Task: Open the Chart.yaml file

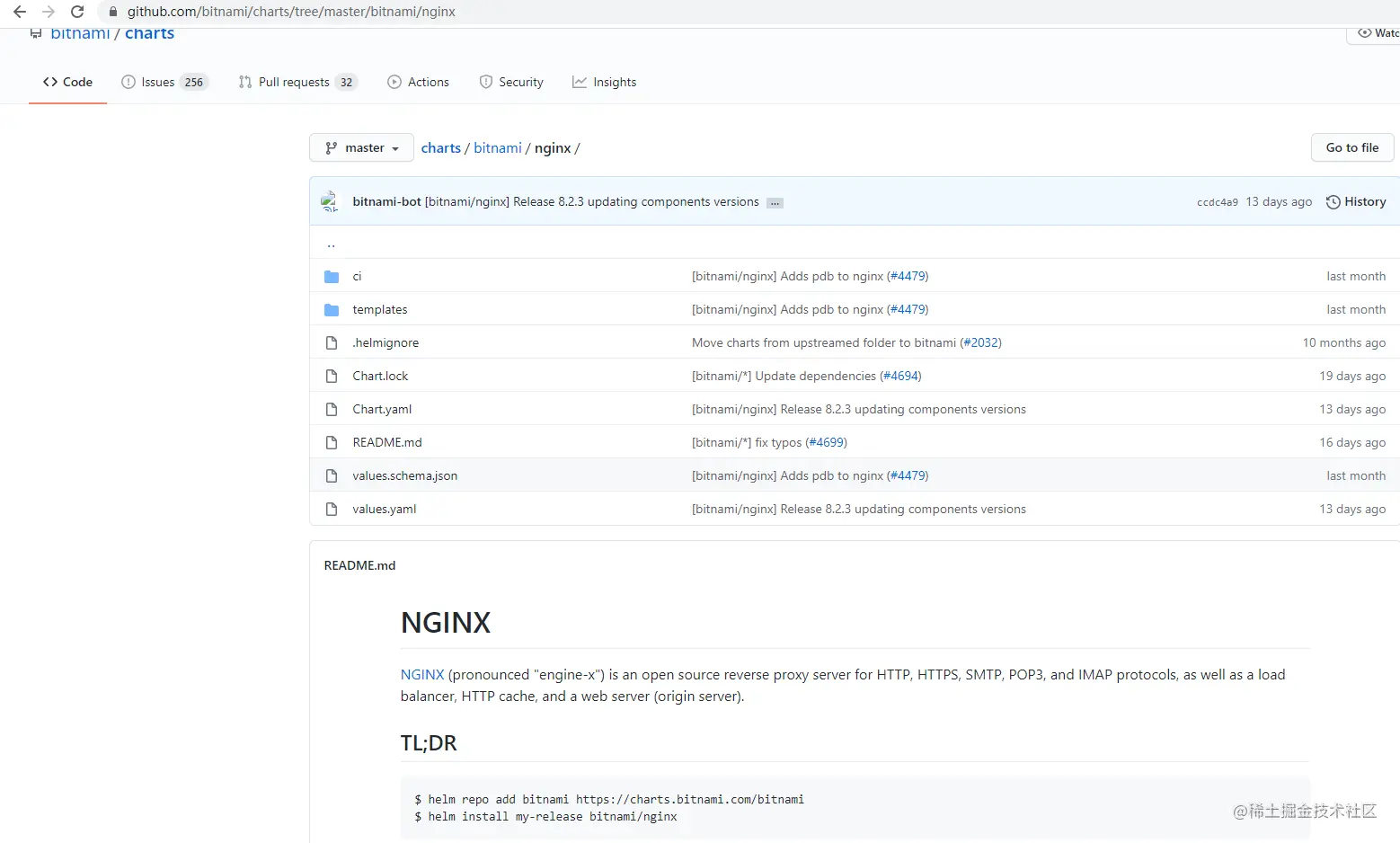Action: [382, 409]
